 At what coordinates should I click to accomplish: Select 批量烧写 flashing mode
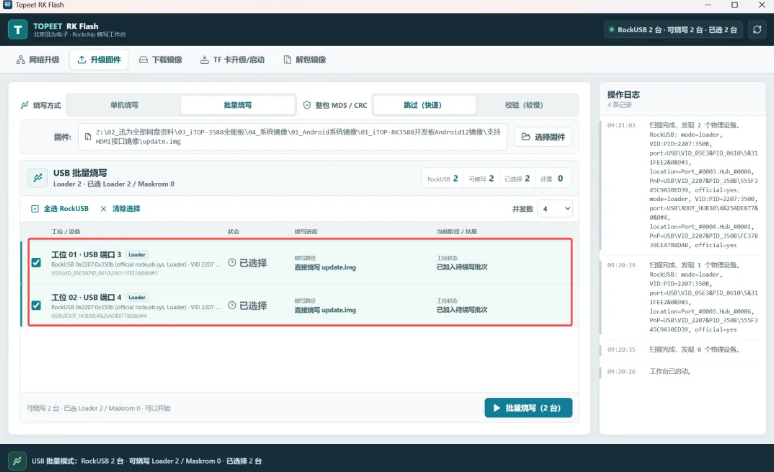(x=238, y=105)
